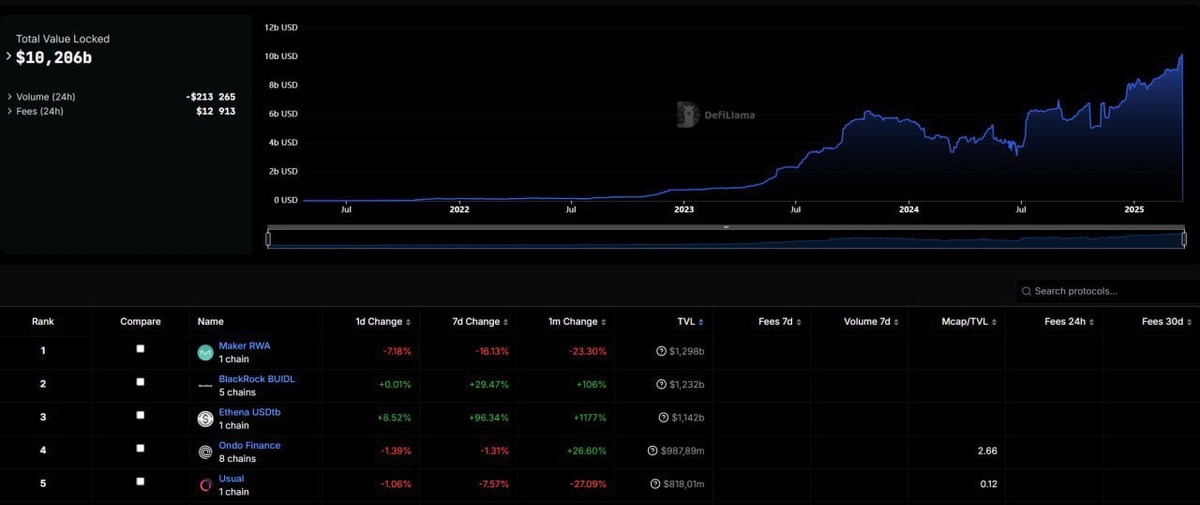
Task: Click the sort arrows next to Fees 24h
Action: point(1091,322)
